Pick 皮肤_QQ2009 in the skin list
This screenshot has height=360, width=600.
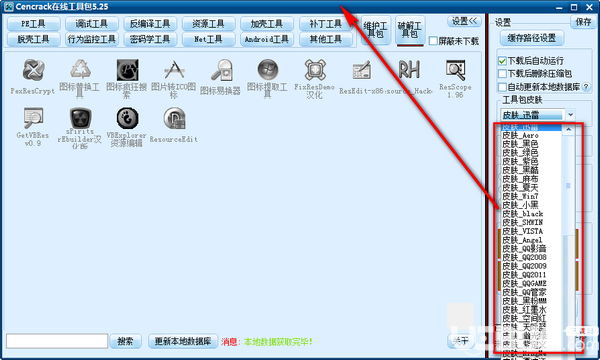(531, 266)
